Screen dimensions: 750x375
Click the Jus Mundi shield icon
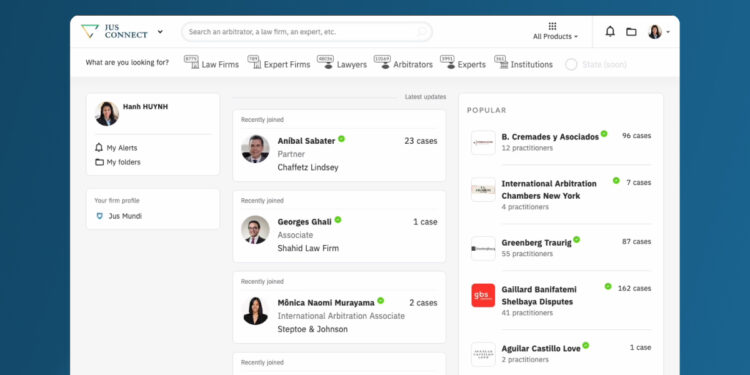(99, 216)
